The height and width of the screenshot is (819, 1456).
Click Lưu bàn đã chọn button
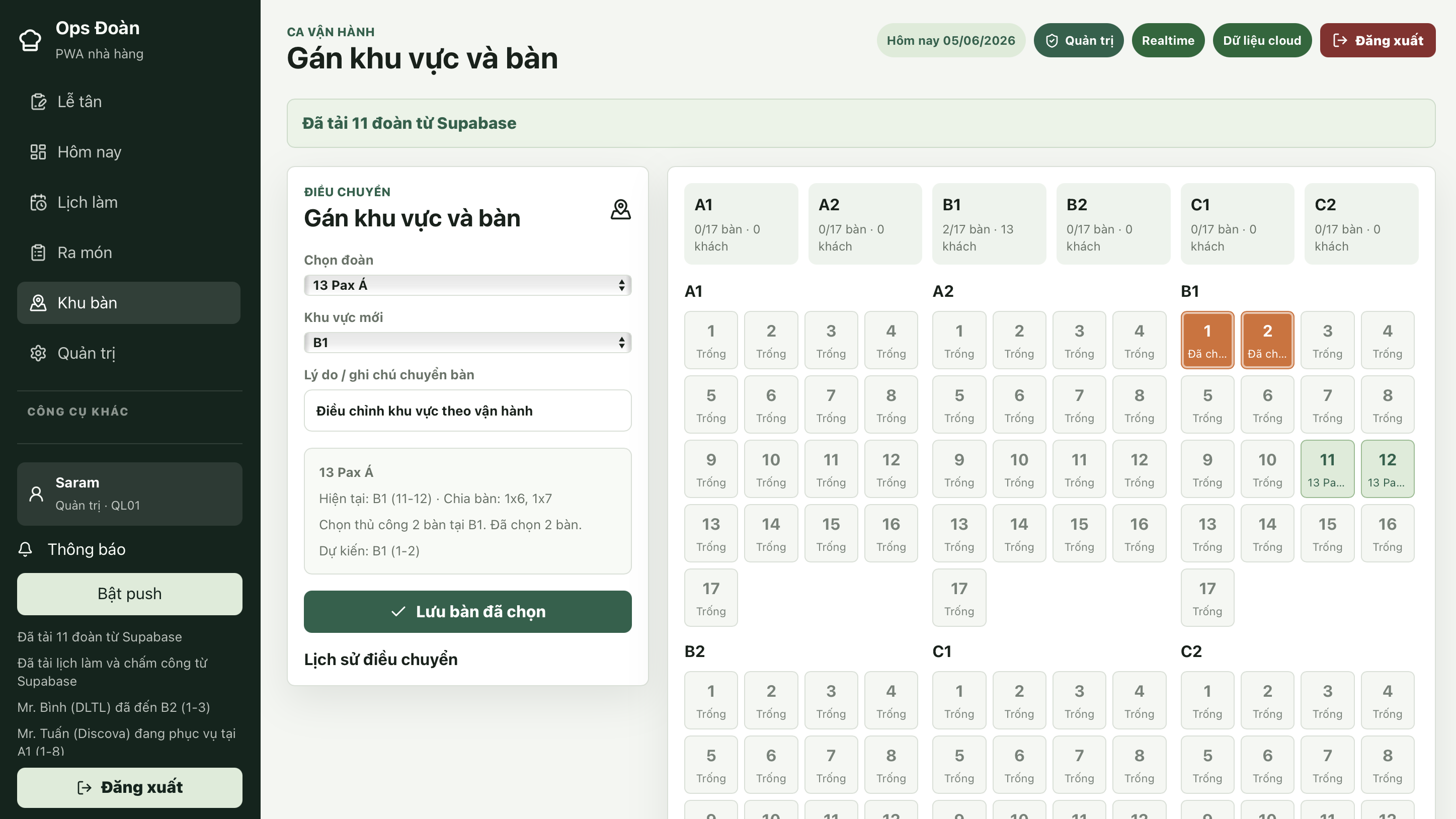click(467, 612)
